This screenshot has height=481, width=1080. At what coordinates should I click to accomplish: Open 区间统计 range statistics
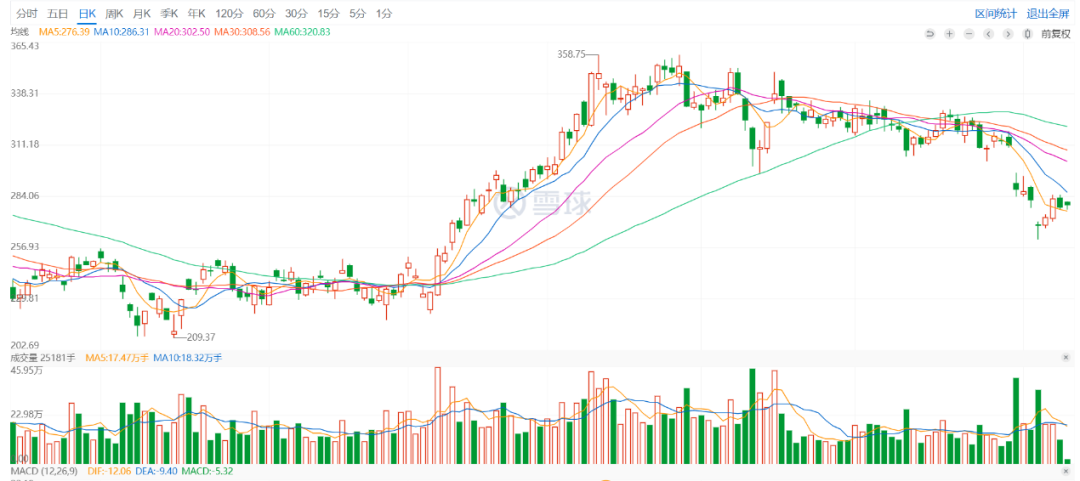(996, 13)
